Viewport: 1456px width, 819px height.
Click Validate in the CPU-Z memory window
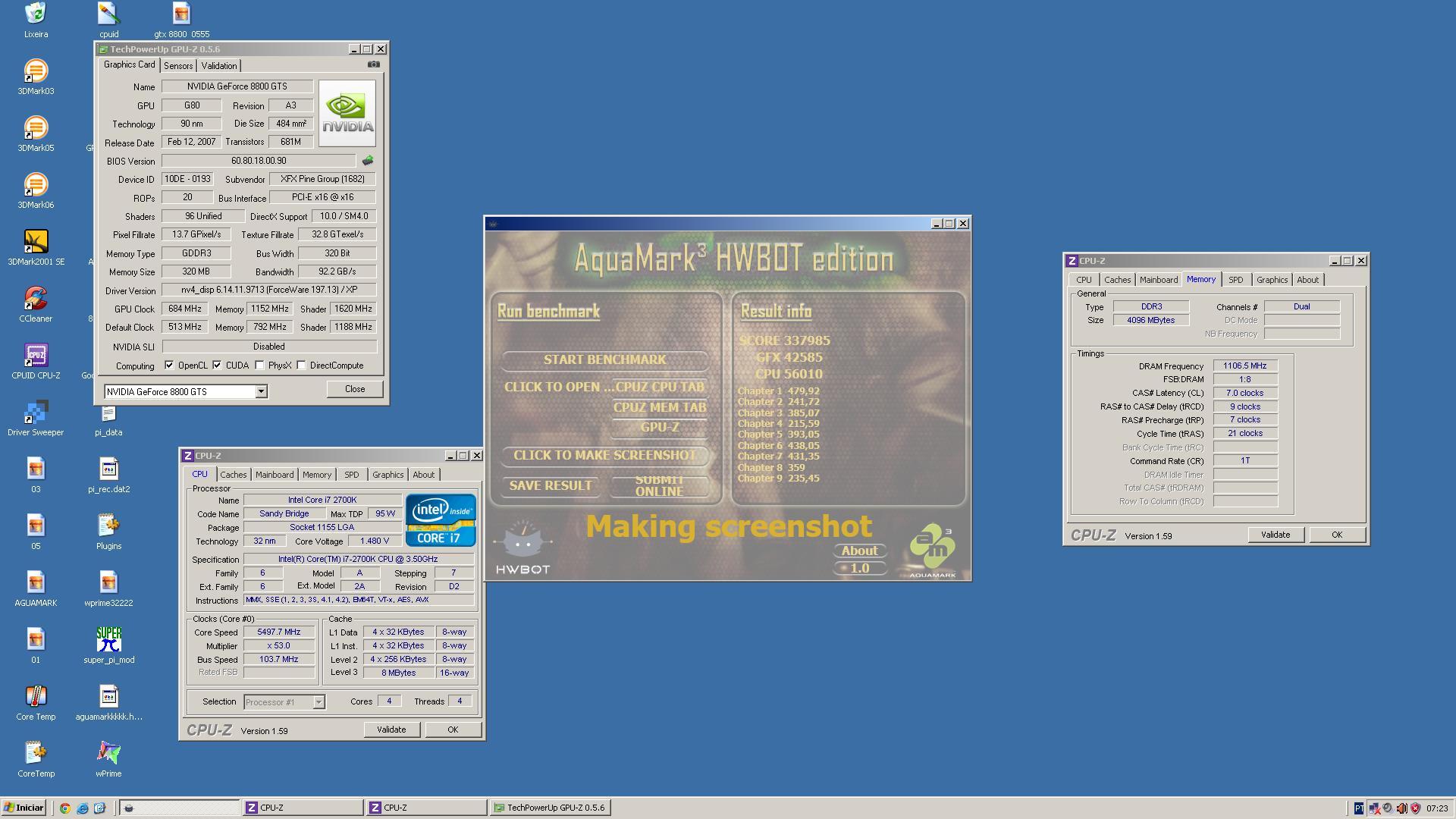point(1276,535)
